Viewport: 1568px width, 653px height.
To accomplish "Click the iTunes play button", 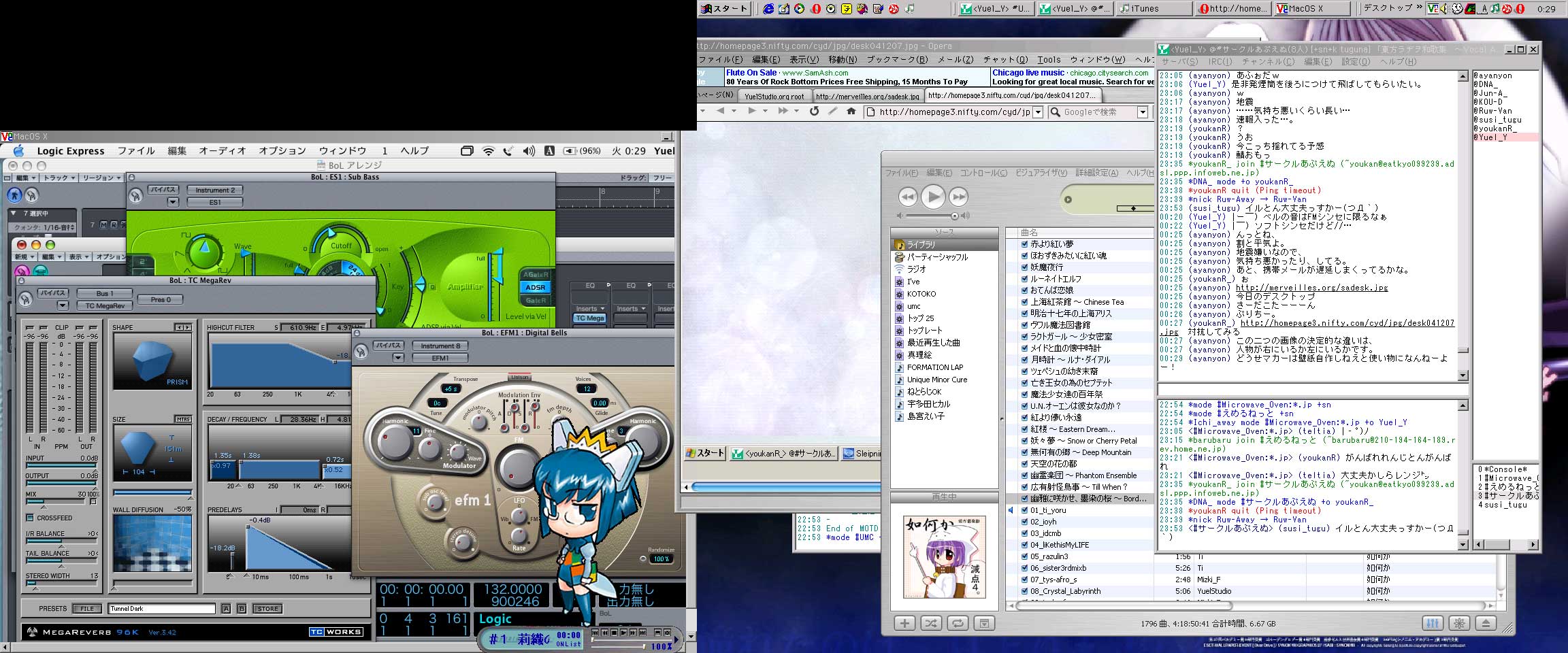I will coord(933,197).
